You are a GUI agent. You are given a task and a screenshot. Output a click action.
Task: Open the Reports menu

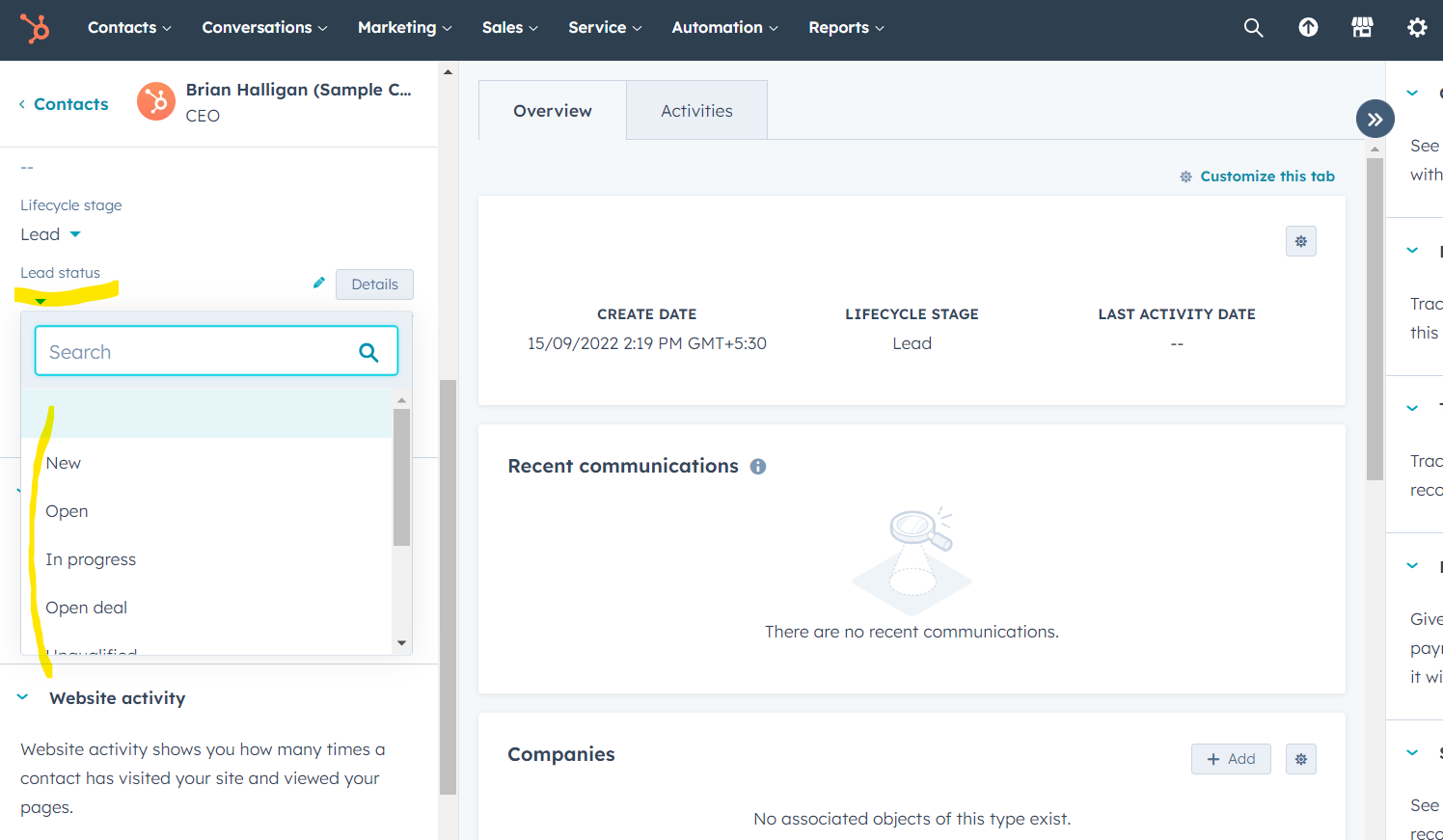tap(846, 28)
